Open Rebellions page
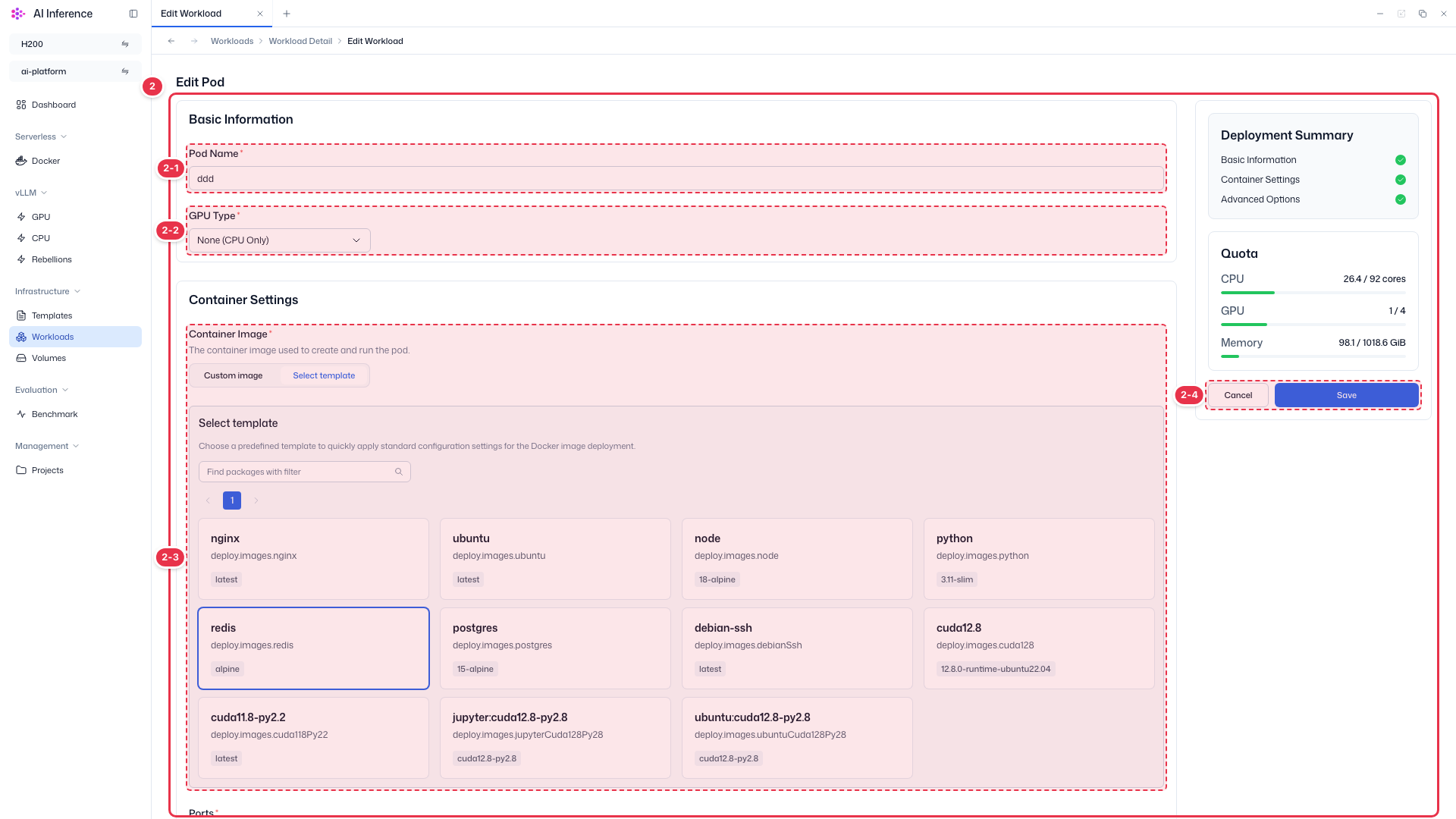The width and height of the screenshot is (1456, 819). coord(75,259)
